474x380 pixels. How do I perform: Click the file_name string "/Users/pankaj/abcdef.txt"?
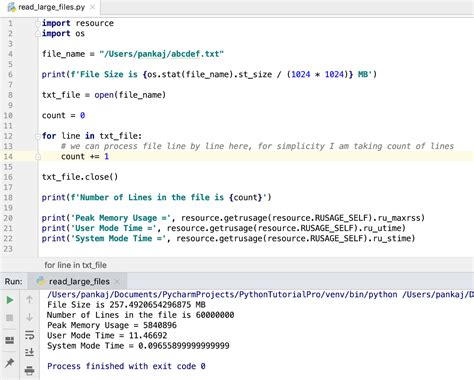coord(162,54)
